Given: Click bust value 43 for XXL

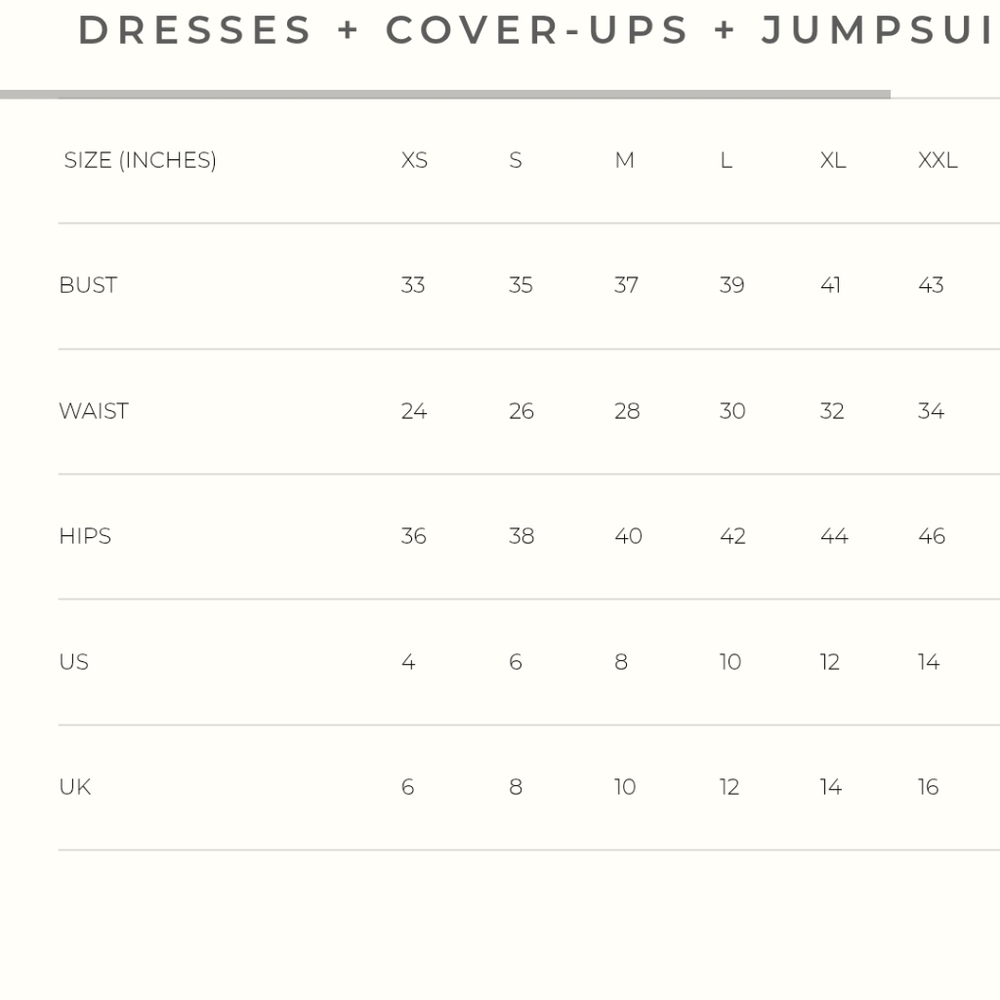Looking at the screenshot, I should 930,285.
